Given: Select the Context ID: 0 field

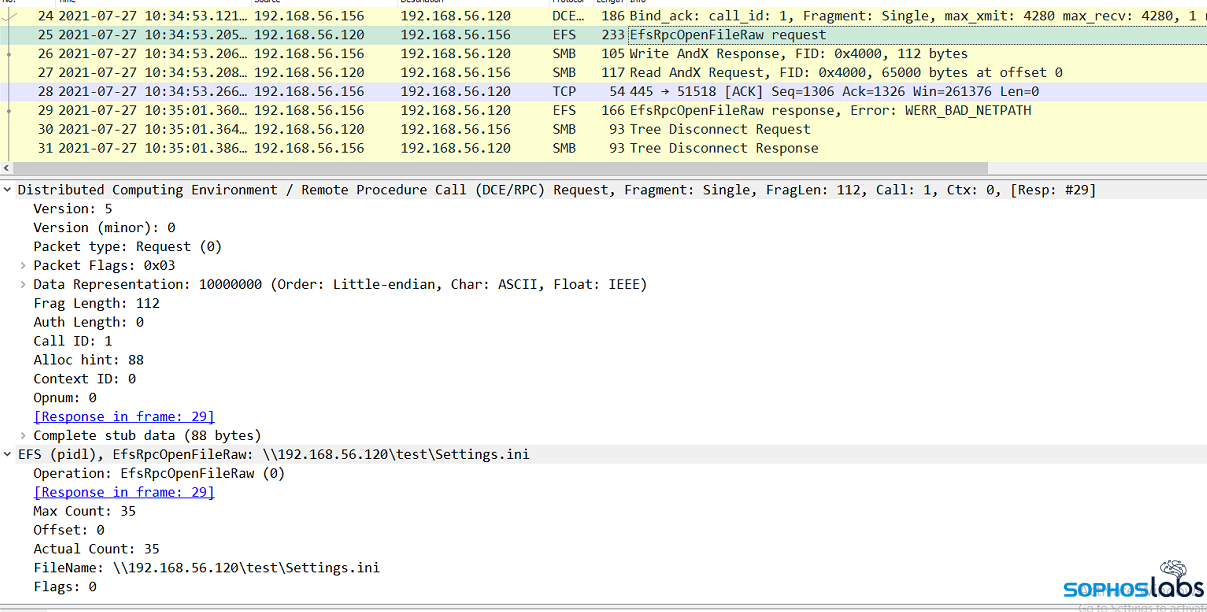Looking at the screenshot, I should (x=84, y=379).
